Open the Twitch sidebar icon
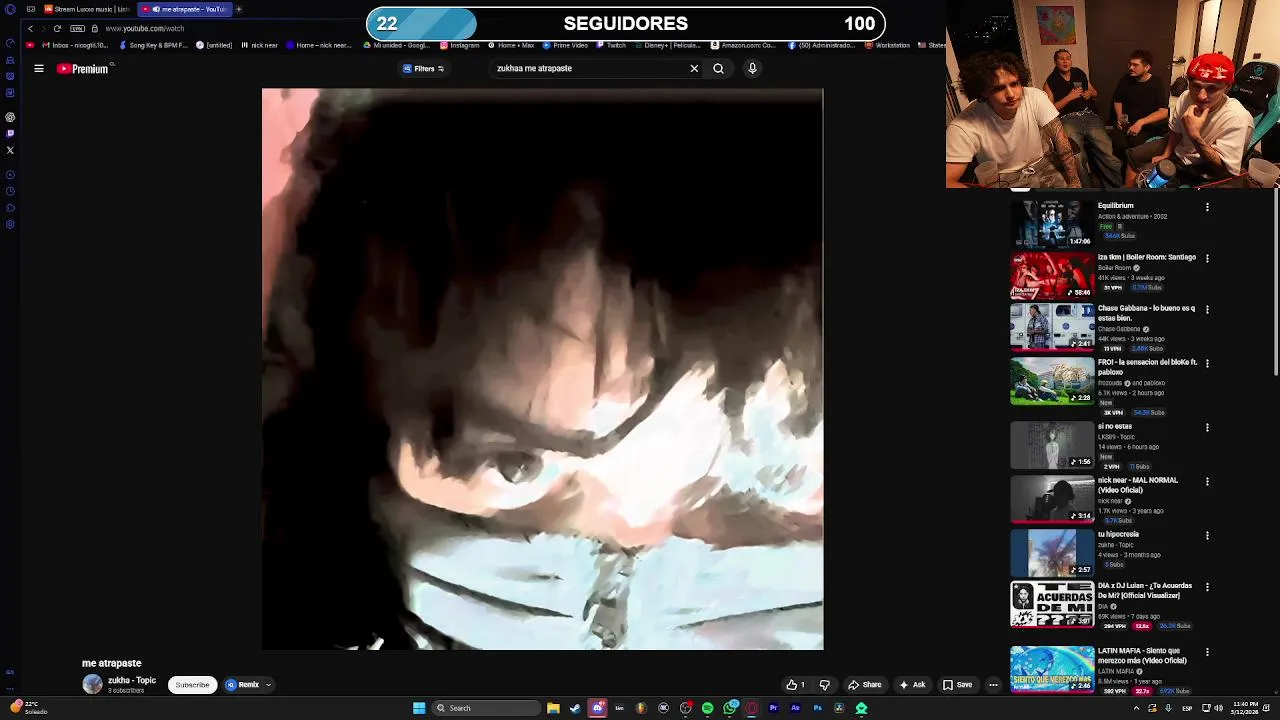This screenshot has height=720, width=1280. pos(10,133)
